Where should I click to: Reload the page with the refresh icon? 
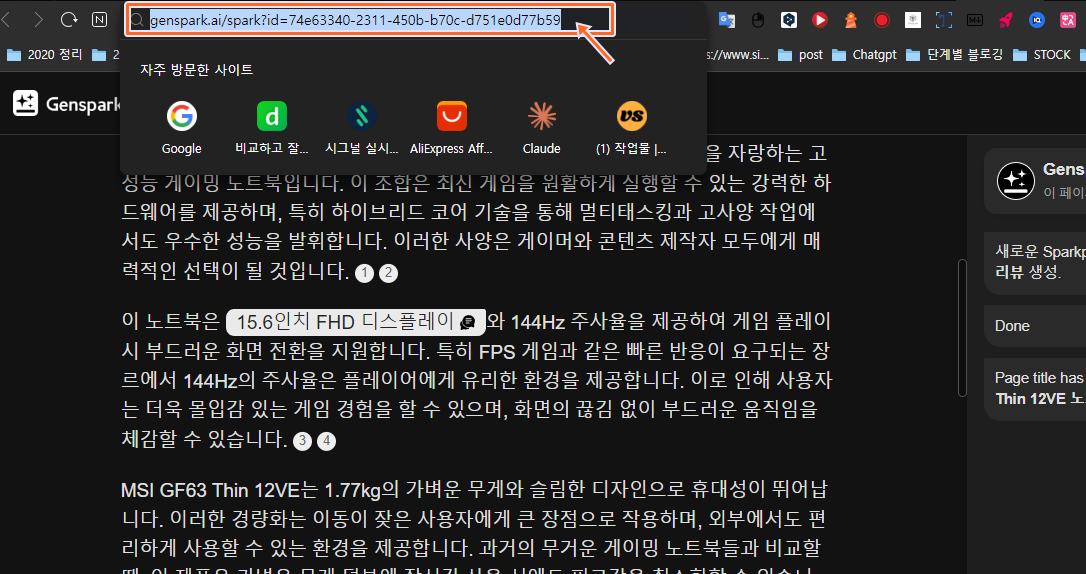[69, 19]
